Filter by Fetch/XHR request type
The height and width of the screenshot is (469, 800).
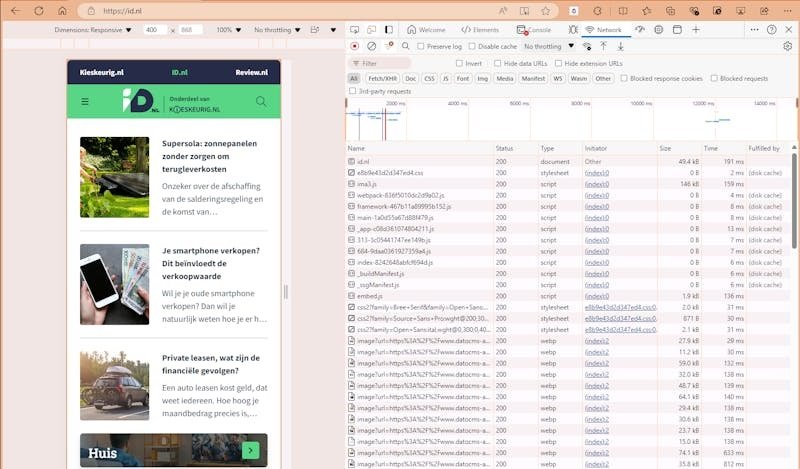[x=383, y=79]
